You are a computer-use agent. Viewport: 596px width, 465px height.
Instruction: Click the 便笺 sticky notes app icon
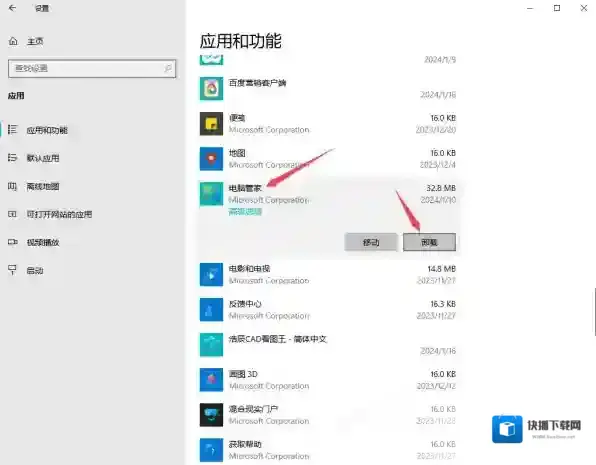(x=211, y=124)
